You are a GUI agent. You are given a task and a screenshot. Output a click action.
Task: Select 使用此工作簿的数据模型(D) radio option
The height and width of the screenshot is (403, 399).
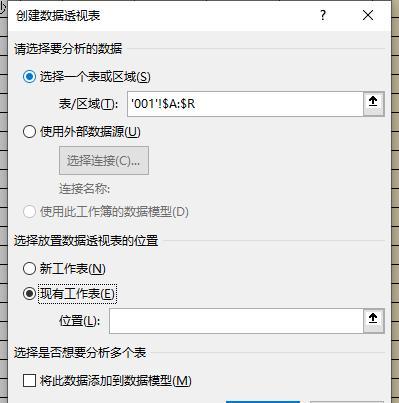tap(29, 212)
